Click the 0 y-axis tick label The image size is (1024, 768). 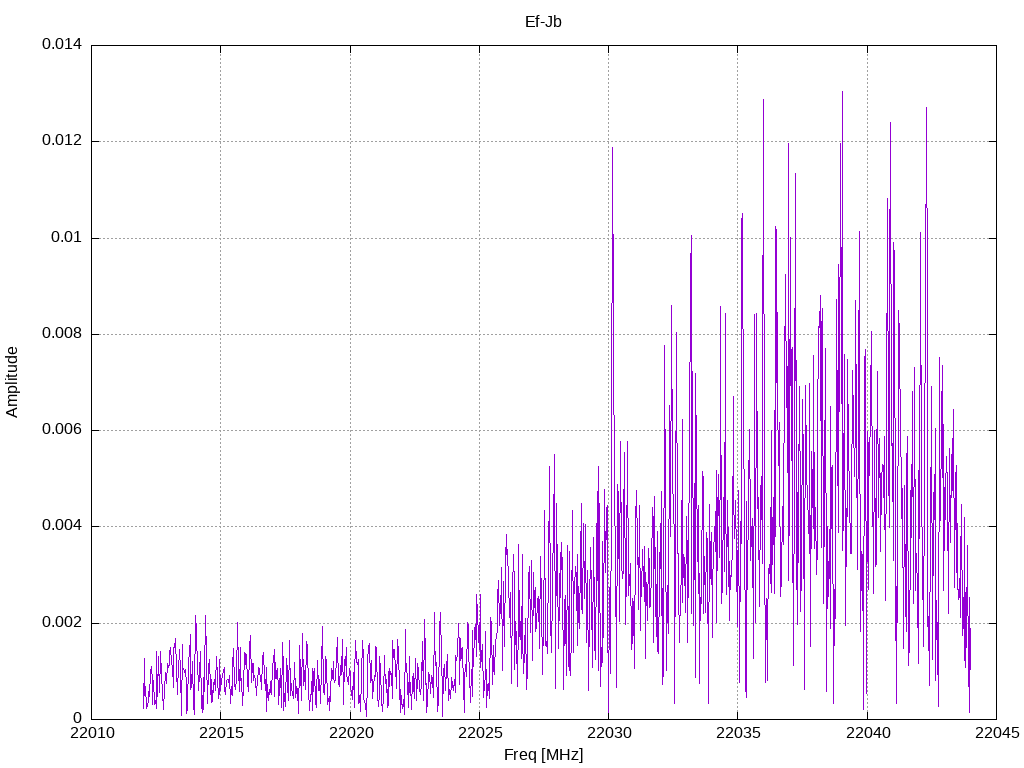tap(78, 718)
